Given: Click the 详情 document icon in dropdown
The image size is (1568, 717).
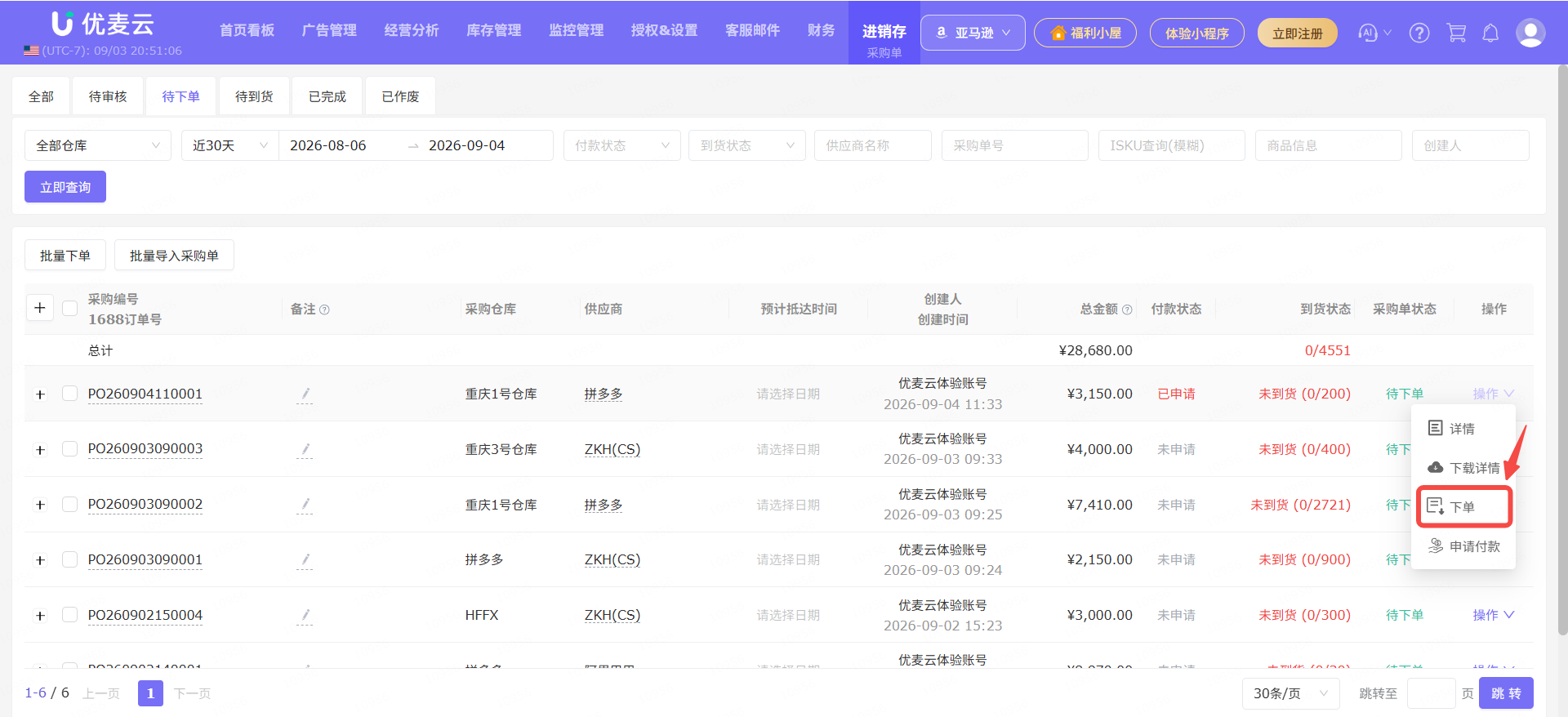Looking at the screenshot, I should pos(1435,428).
